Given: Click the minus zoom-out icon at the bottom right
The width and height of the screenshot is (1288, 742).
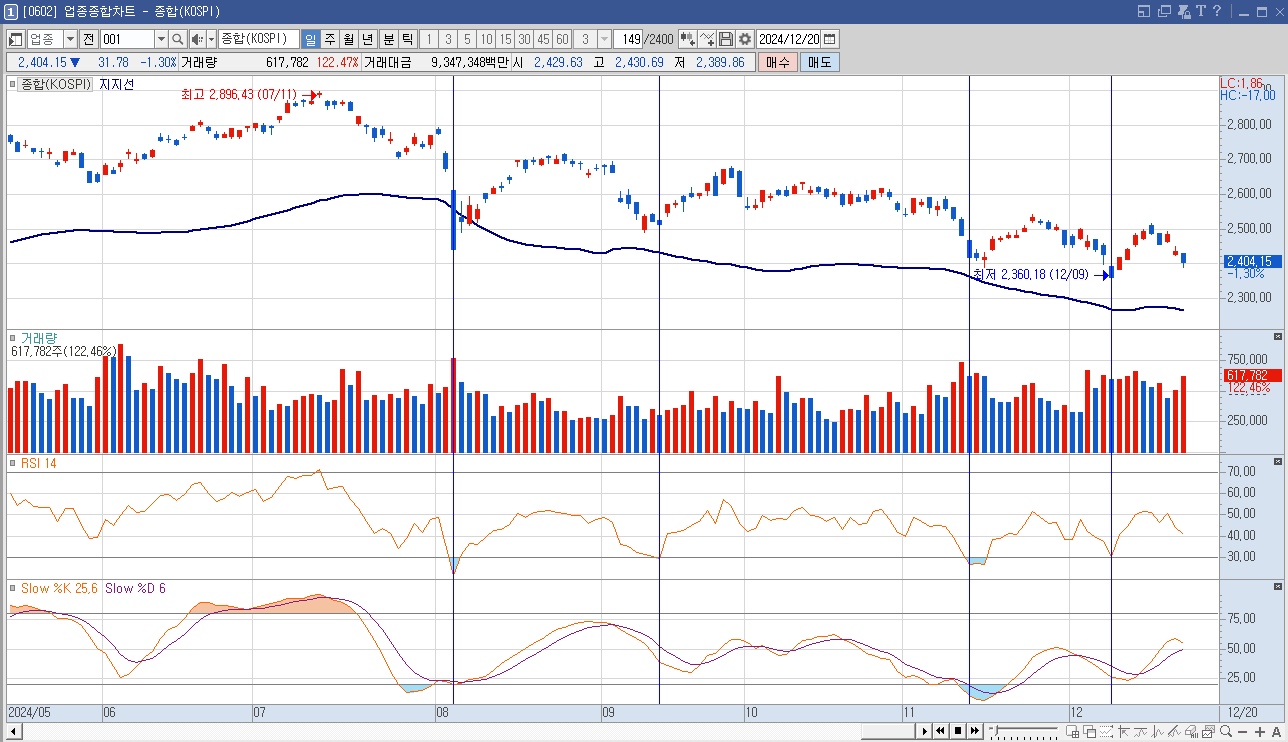Looking at the screenshot, I should pos(1242,733).
